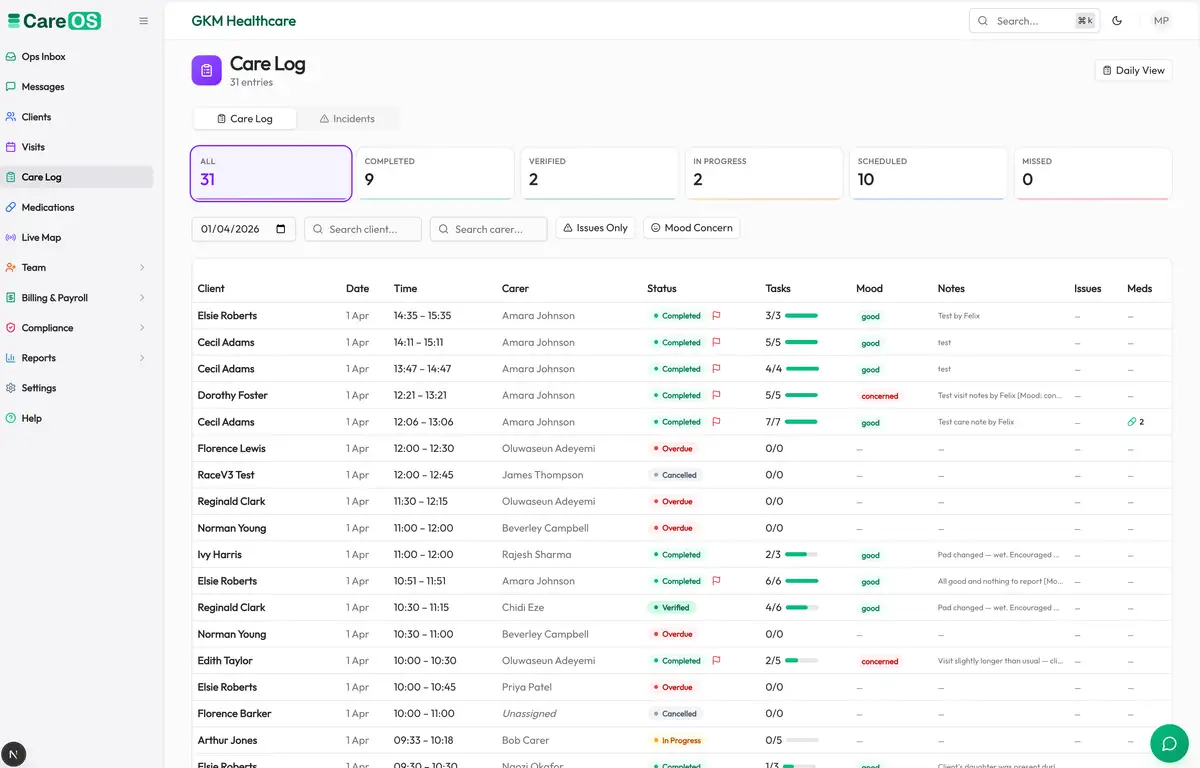1200x768 pixels.
Task: Open the green chat bubble widget
Action: (1167, 743)
